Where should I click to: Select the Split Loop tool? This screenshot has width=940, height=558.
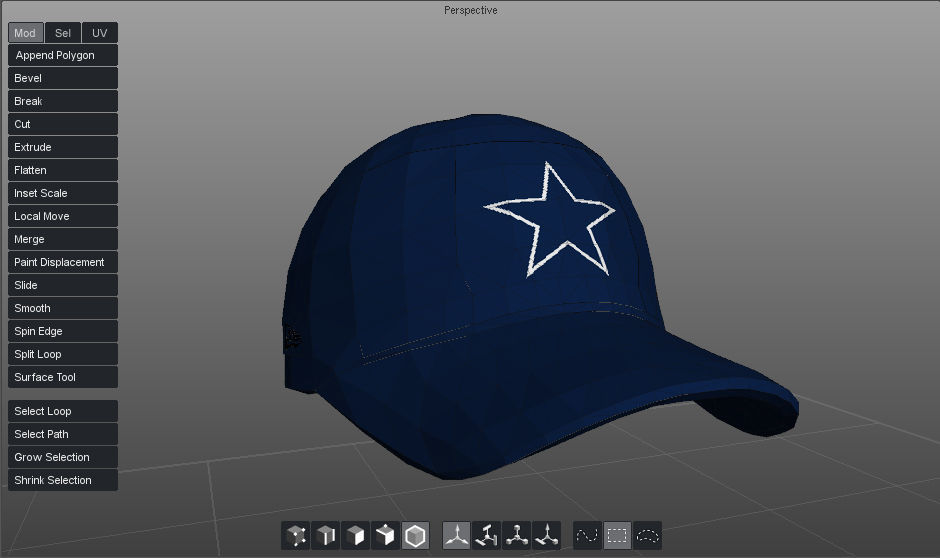[63, 354]
